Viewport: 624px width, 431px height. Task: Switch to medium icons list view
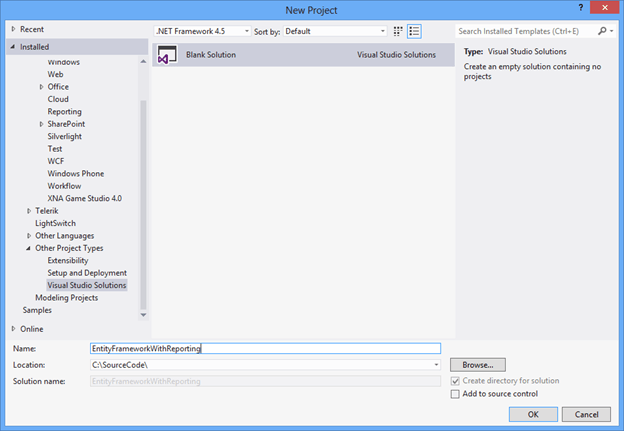tap(414, 31)
